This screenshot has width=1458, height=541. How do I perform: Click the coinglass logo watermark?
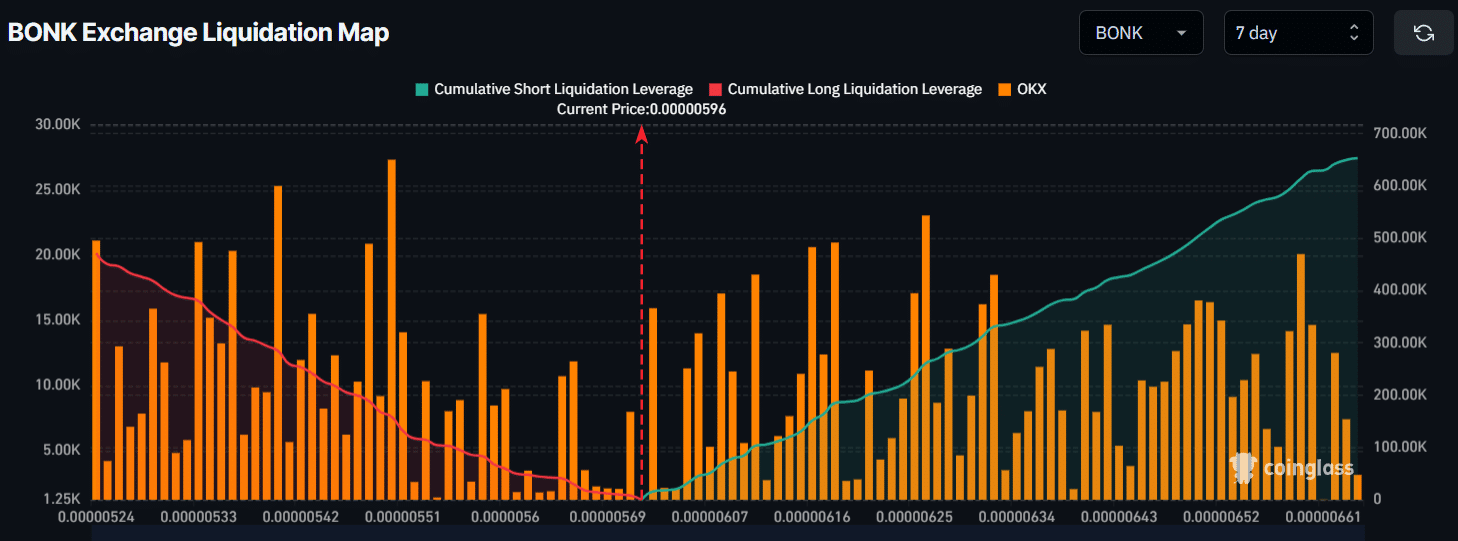(x=1291, y=467)
